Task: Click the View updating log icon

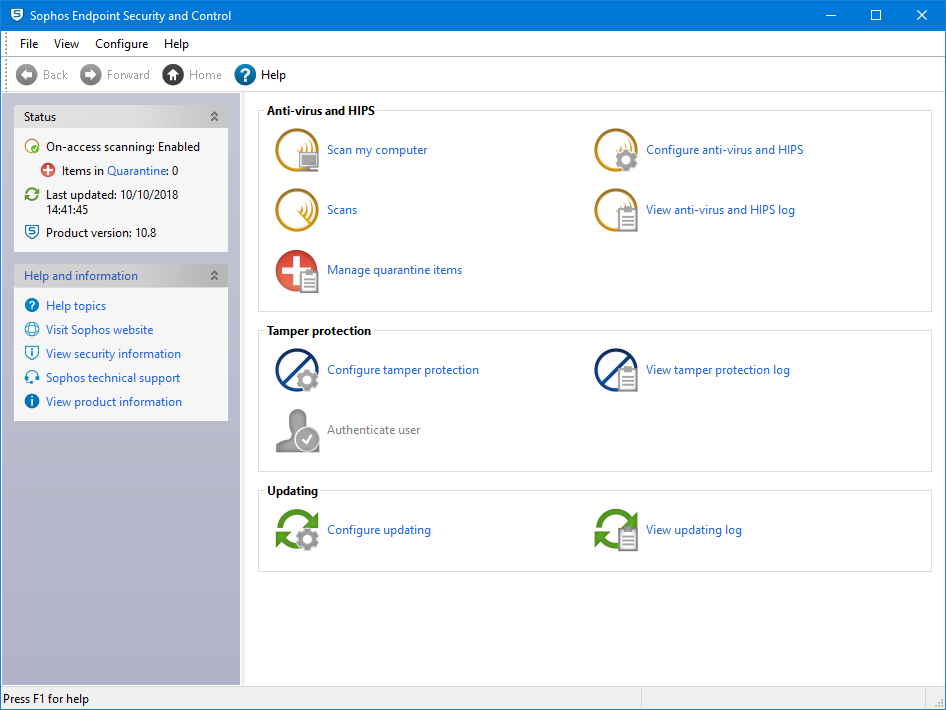Action: pos(616,531)
